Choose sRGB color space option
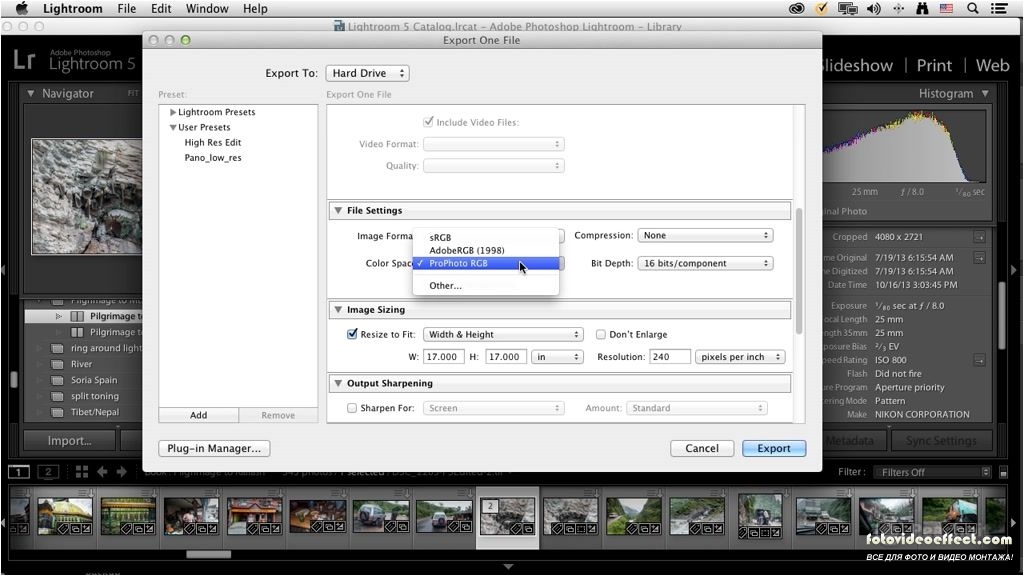 (x=486, y=237)
